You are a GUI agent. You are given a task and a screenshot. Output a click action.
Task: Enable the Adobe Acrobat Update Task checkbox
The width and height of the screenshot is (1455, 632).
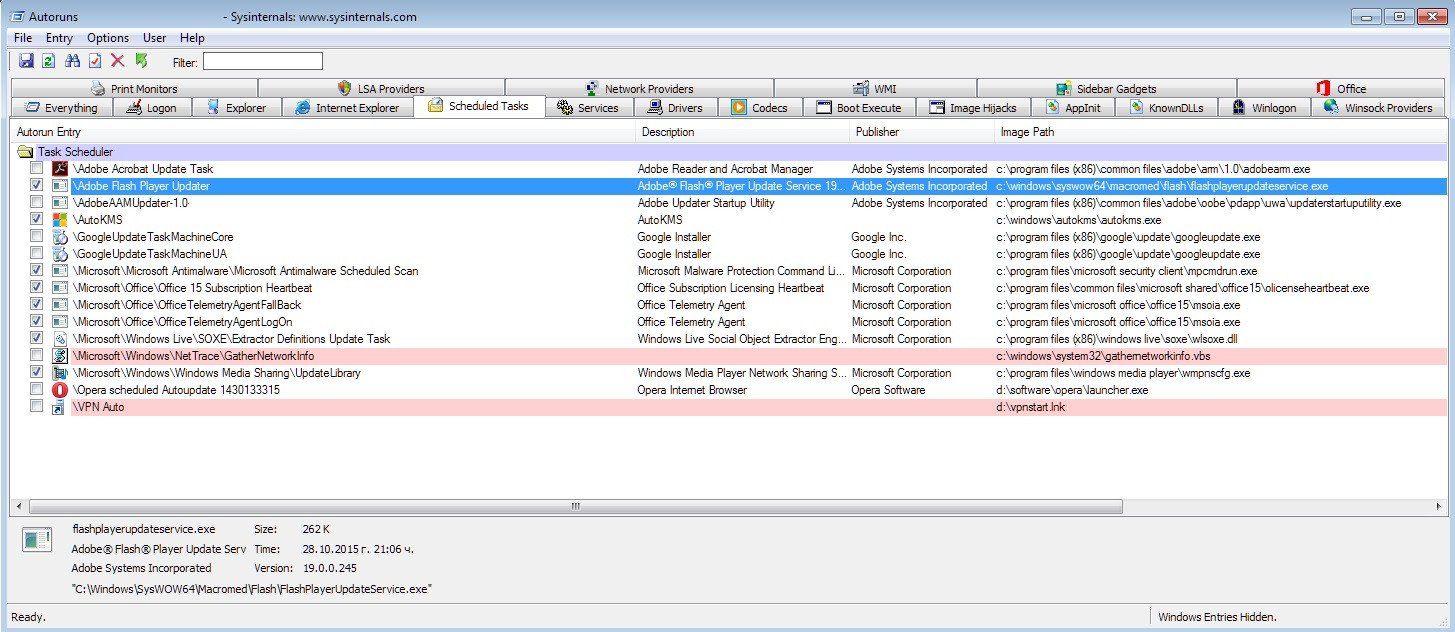point(37,169)
